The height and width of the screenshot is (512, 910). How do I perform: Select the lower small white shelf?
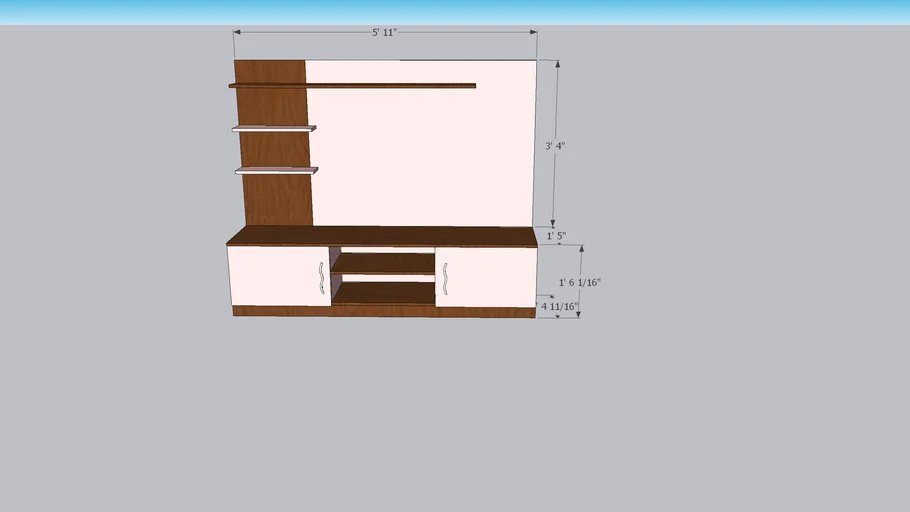coord(276,171)
